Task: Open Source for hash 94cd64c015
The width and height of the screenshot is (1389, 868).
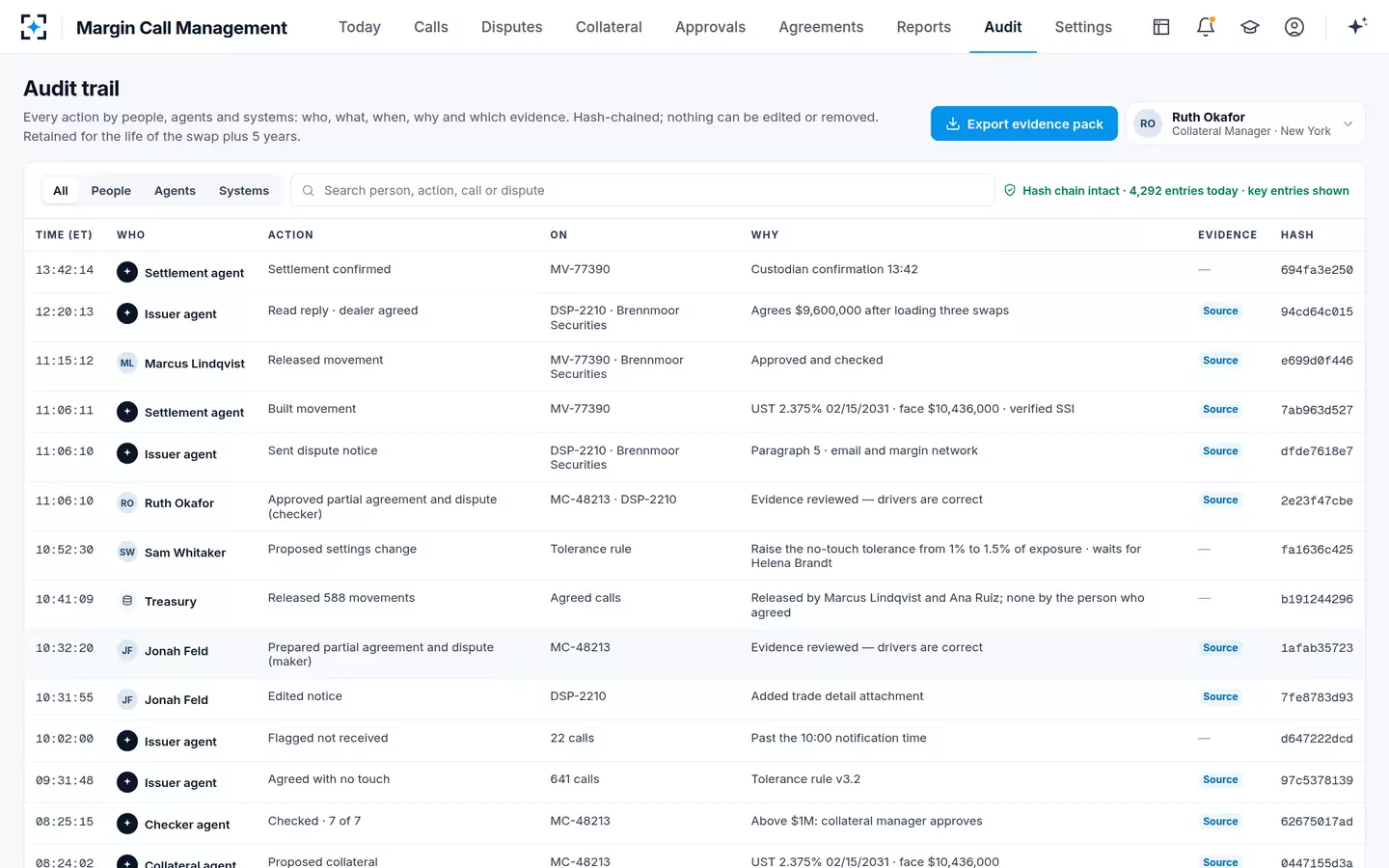Action: (x=1220, y=311)
